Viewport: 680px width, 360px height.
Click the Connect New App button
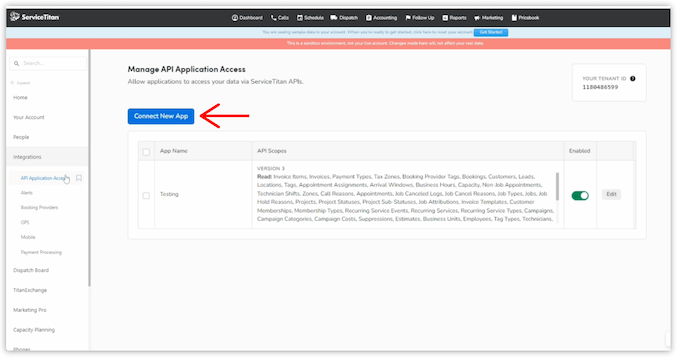[x=161, y=116]
